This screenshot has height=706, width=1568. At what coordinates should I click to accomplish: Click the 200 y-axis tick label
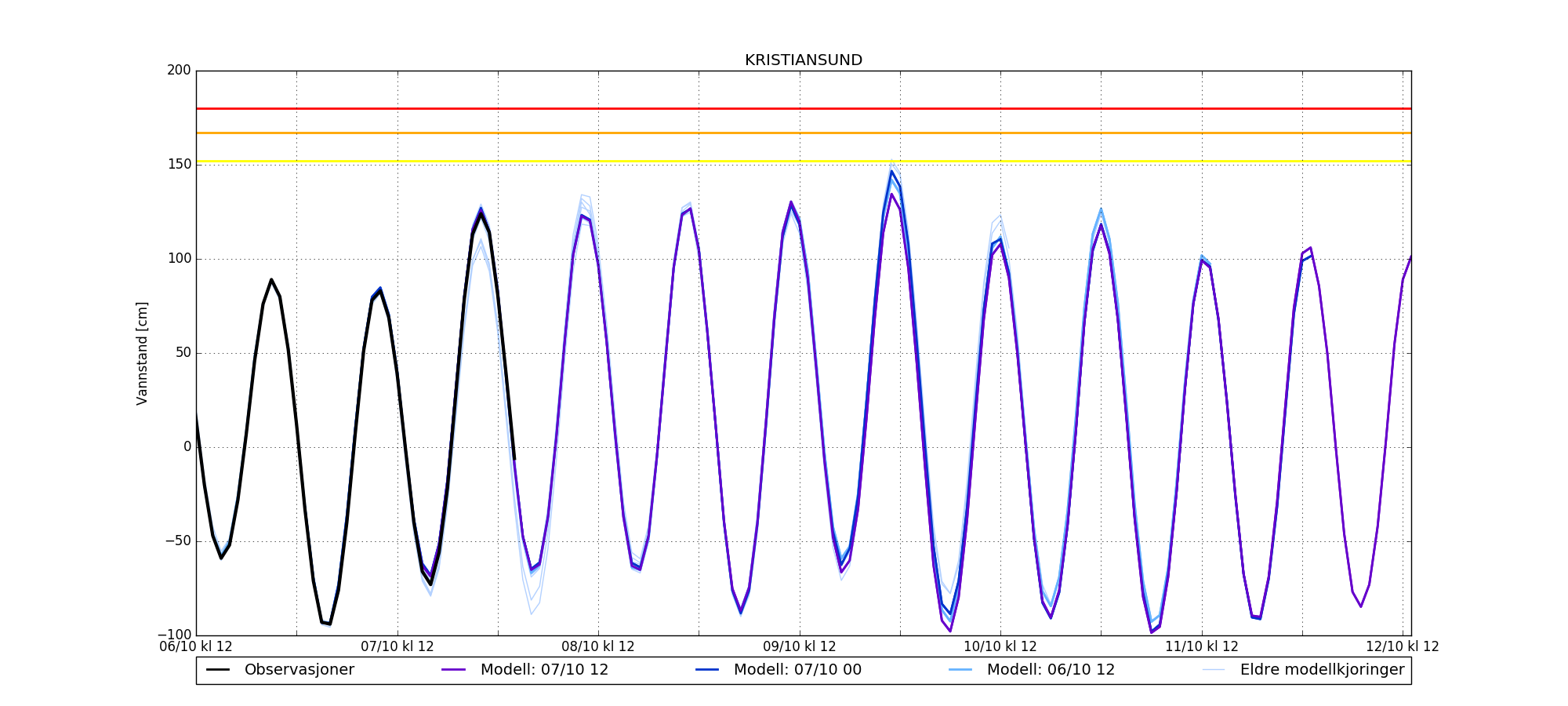179,71
